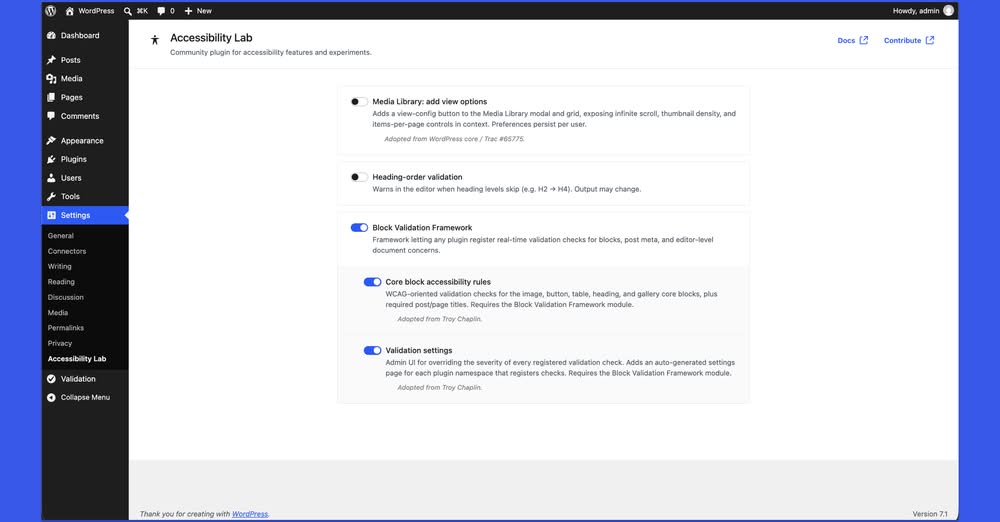Viewport: 1000px width, 522px height.
Task: Turn off Core block accessibility rules toggle
Action: (372, 282)
